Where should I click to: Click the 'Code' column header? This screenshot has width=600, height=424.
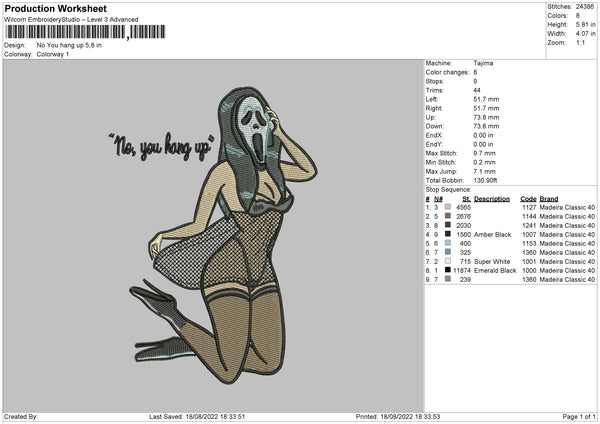[x=528, y=199]
